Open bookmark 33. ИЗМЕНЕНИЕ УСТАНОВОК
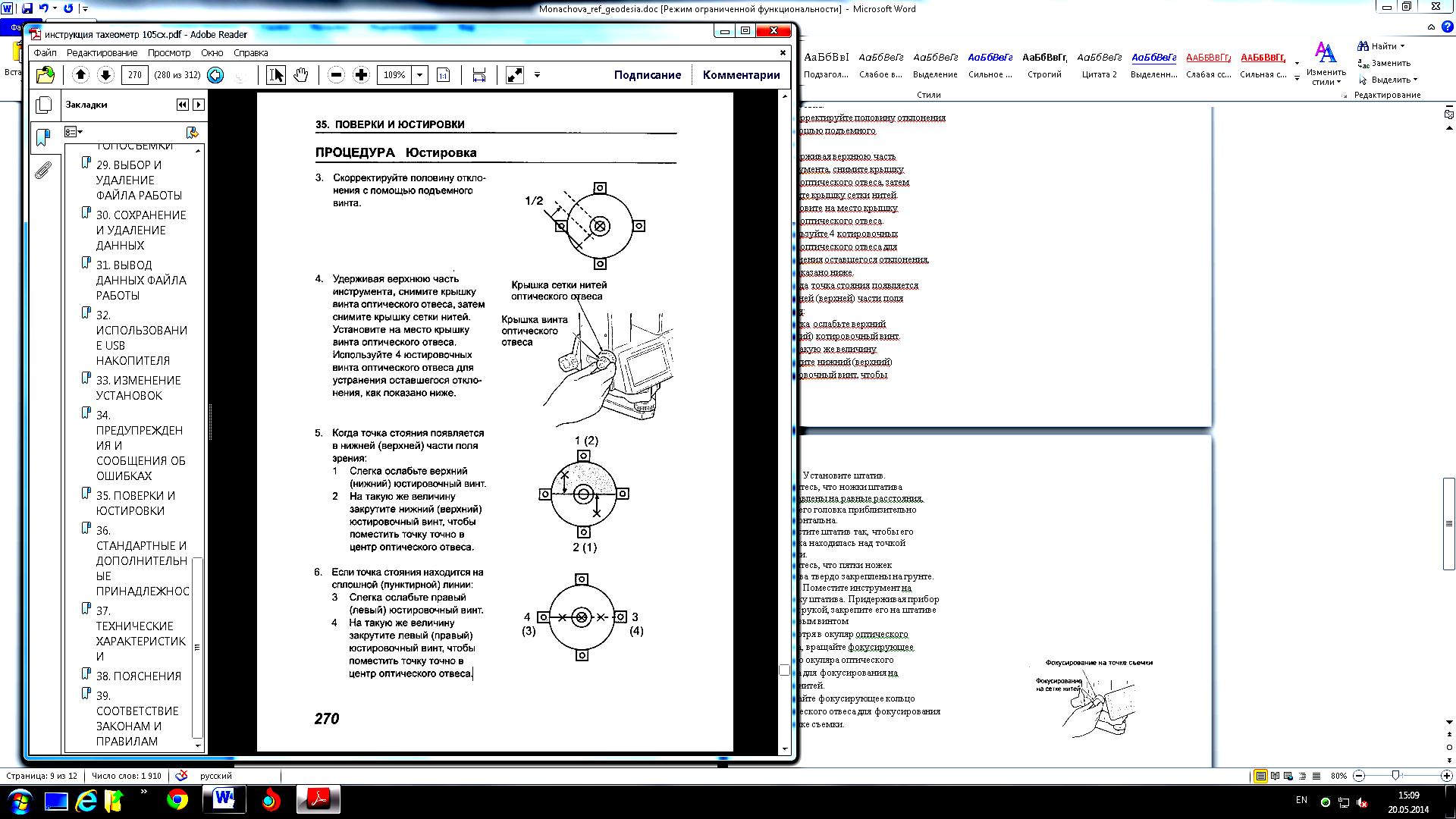This screenshot has height=819, width=1456. pos(138,388)
